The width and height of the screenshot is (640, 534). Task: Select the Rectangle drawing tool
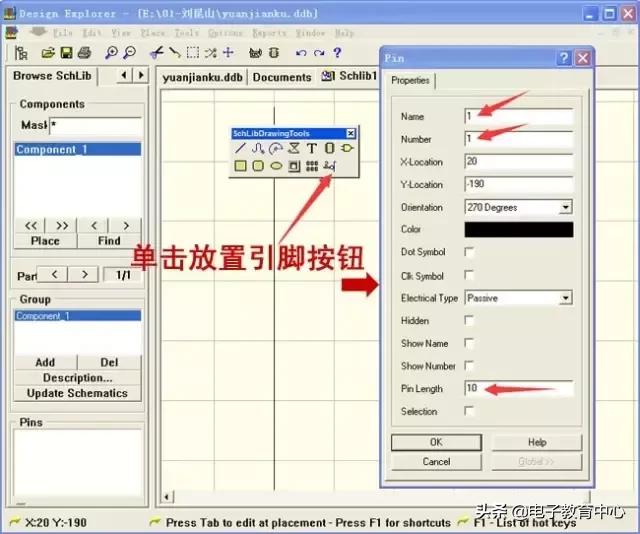(x=240, y=166)
